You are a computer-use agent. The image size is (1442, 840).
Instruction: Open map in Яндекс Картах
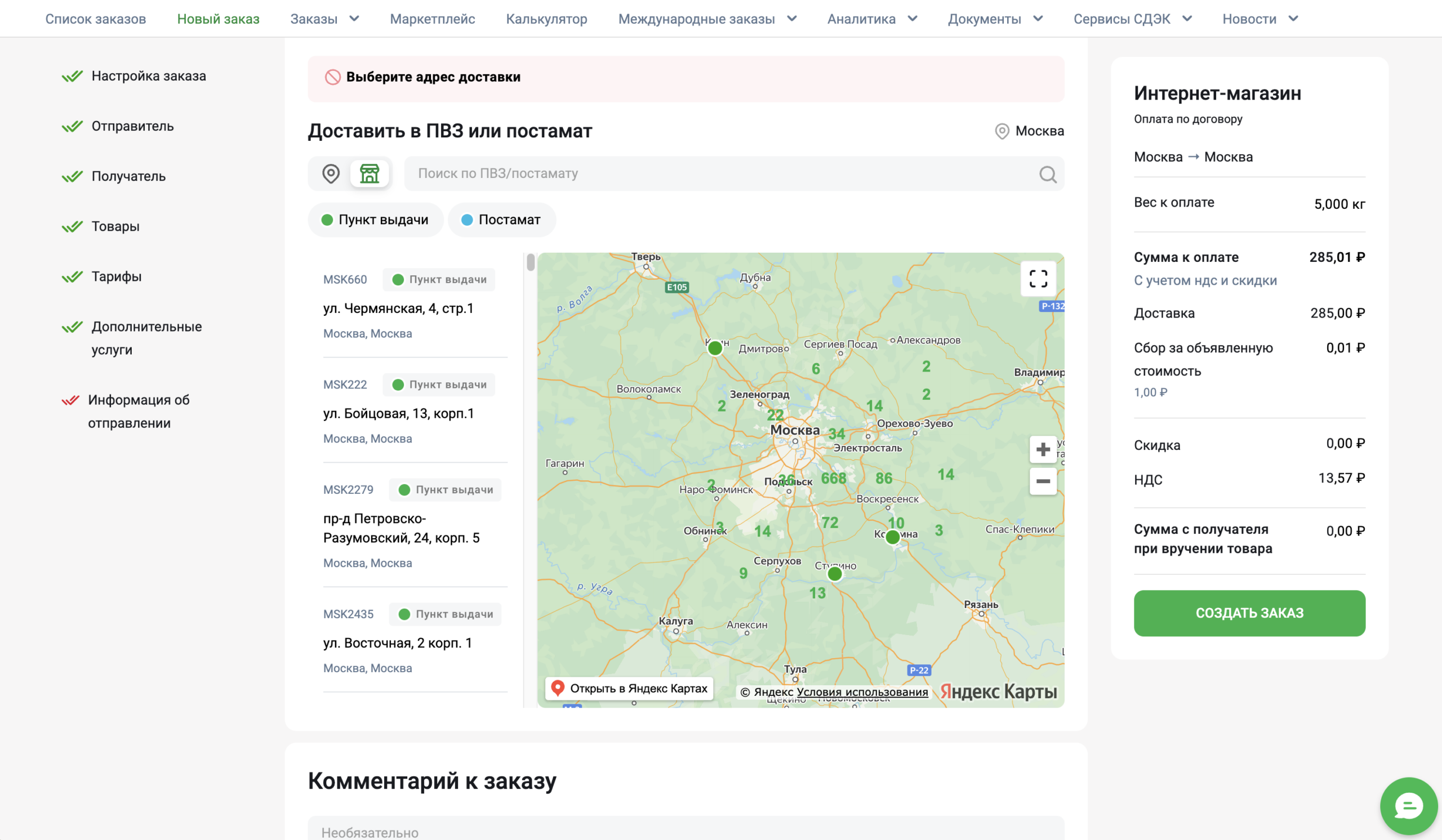(629, 689)
